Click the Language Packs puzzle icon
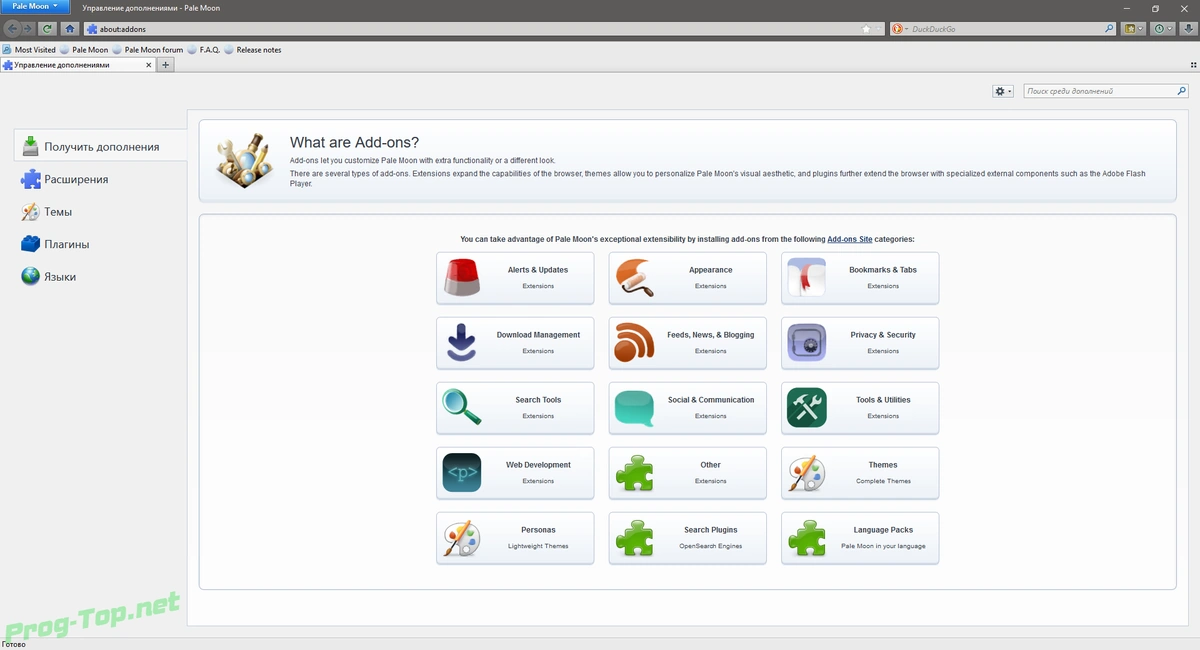1200x650 pixels. (806, 538)
